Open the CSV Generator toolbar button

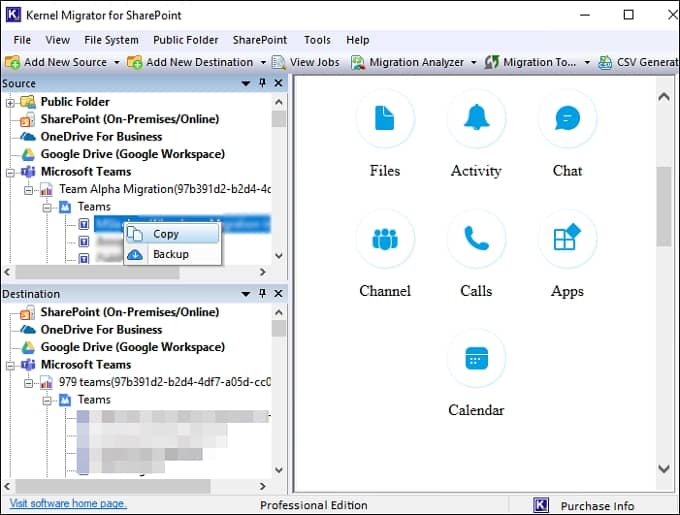pos(638,62)
